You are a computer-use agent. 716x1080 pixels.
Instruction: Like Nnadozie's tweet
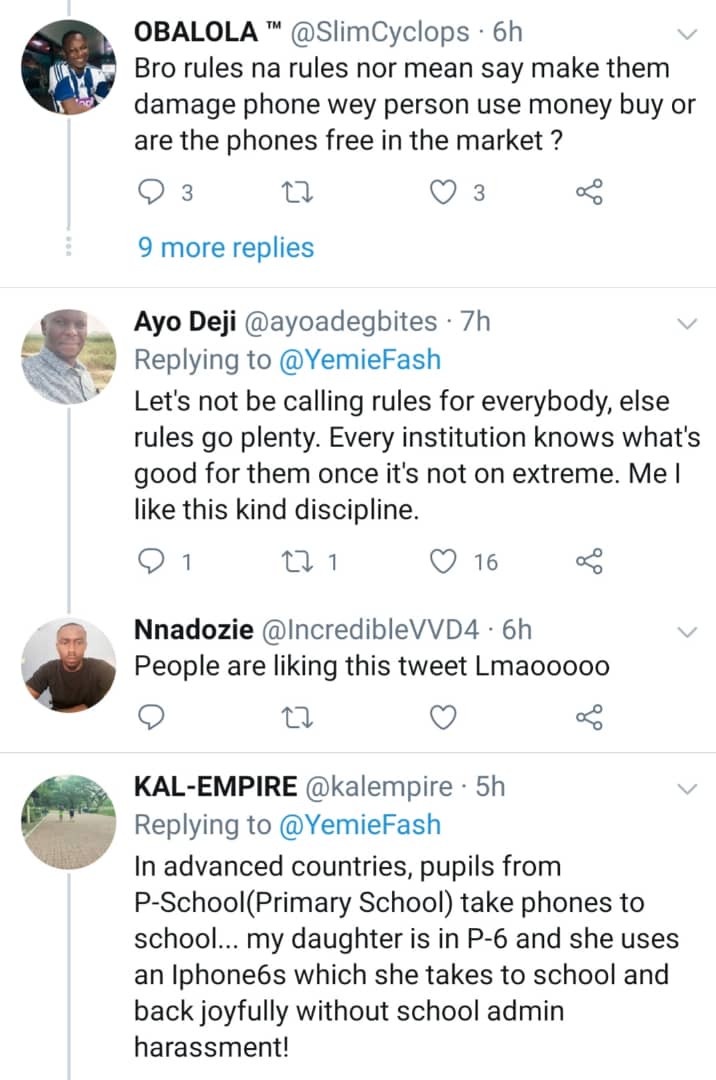(x=441, y=716)
